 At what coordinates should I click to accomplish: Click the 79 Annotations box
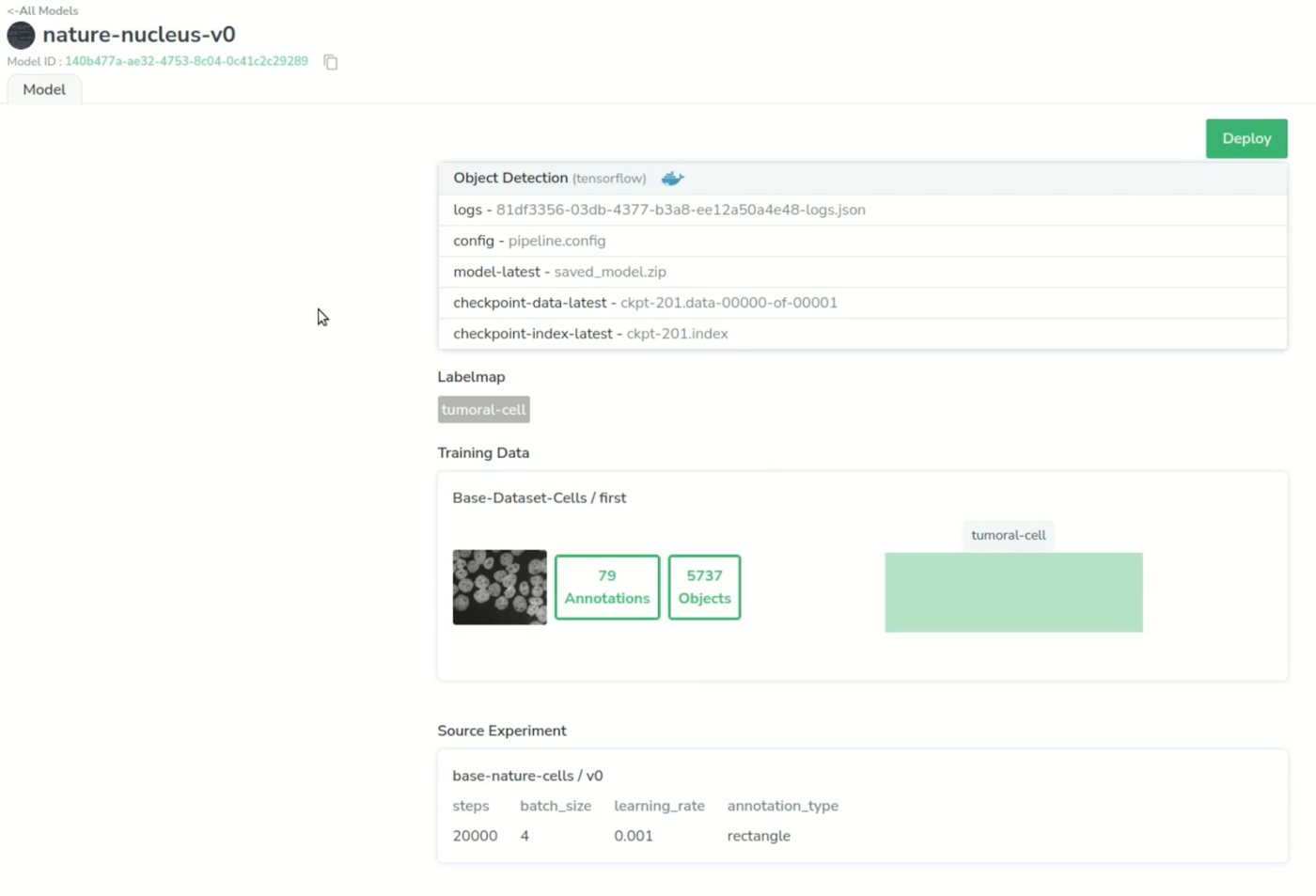click(x=607, y=587)
